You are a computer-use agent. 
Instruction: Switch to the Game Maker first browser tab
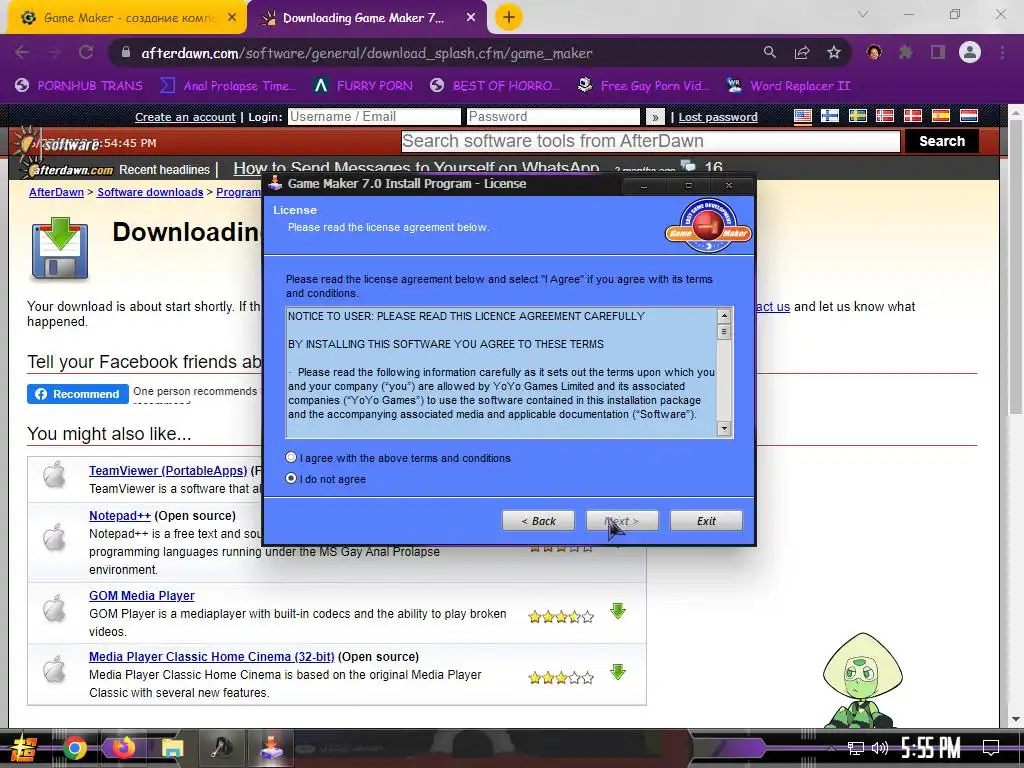(x=127, y=18)
